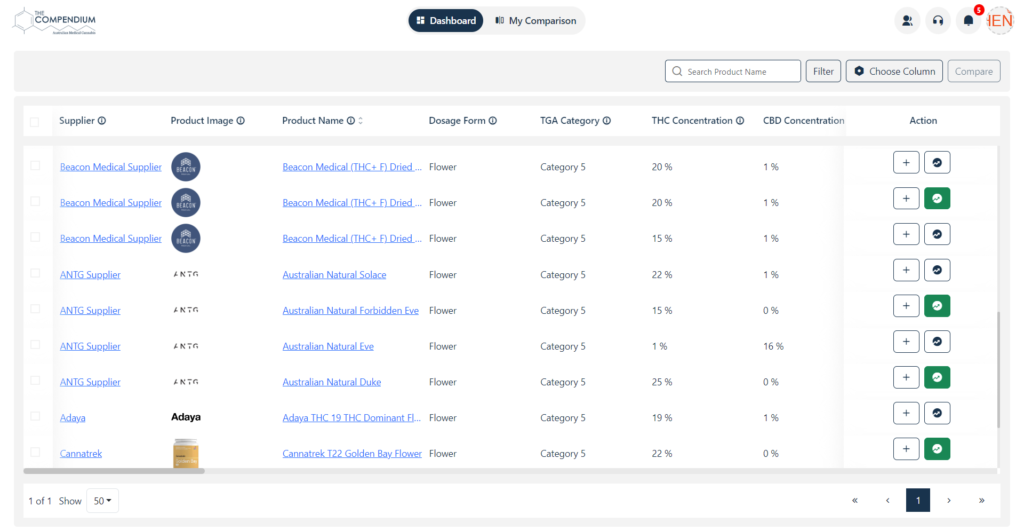Image resolution: width=1024 pixels, height=530 pixels.
Task: Go to previous page arrow
Action: click(888, 501)
